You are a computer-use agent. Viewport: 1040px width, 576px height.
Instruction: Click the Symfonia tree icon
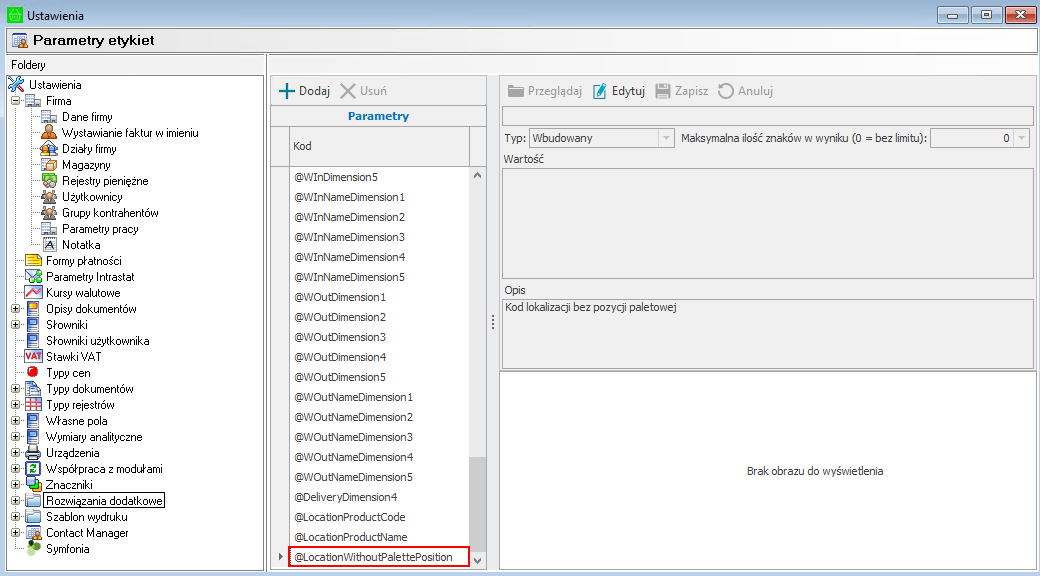click(x=33, y=549)
